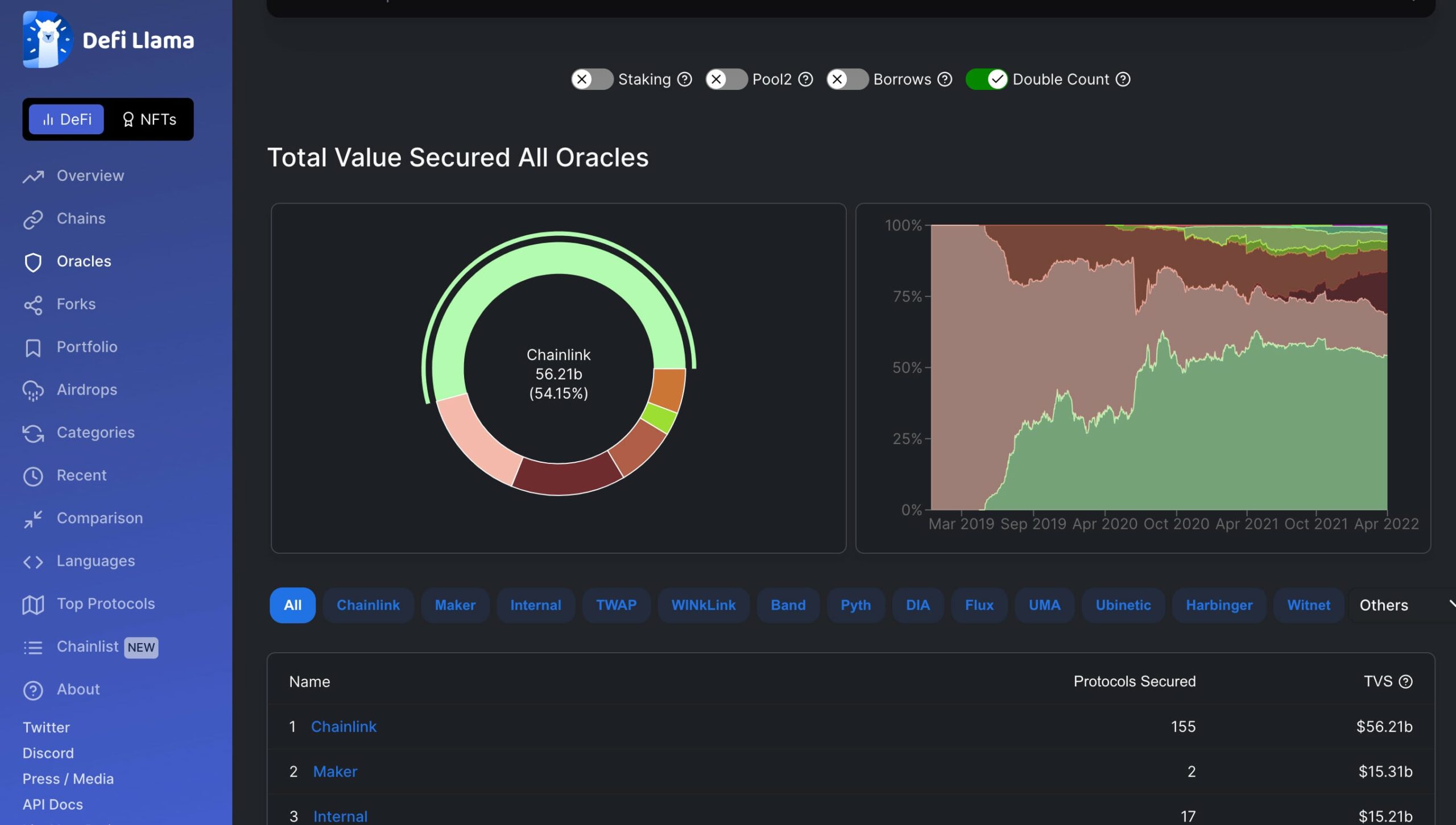
Task: Click the Overview trend-line icon
Action: point(33,176)
